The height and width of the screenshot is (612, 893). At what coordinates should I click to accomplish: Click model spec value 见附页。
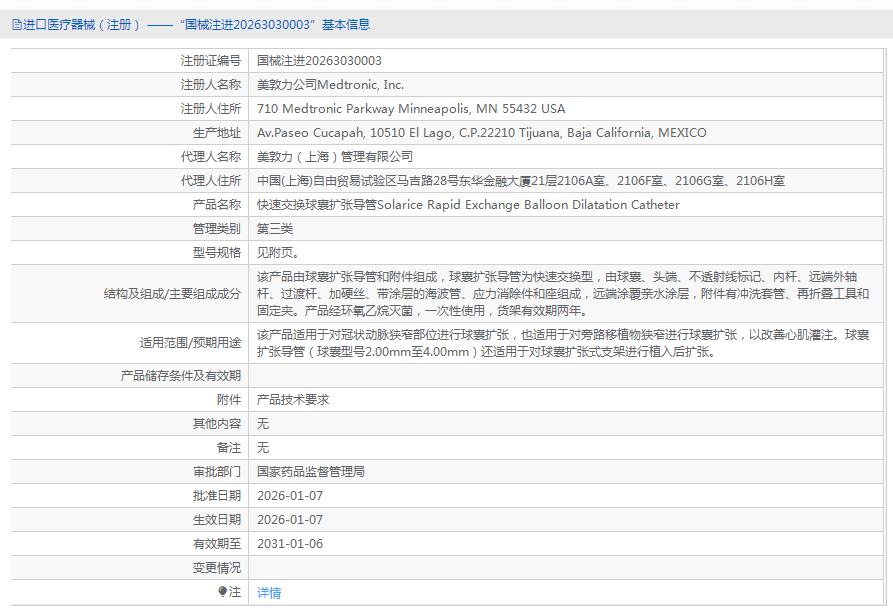click(x=278, y=253)
